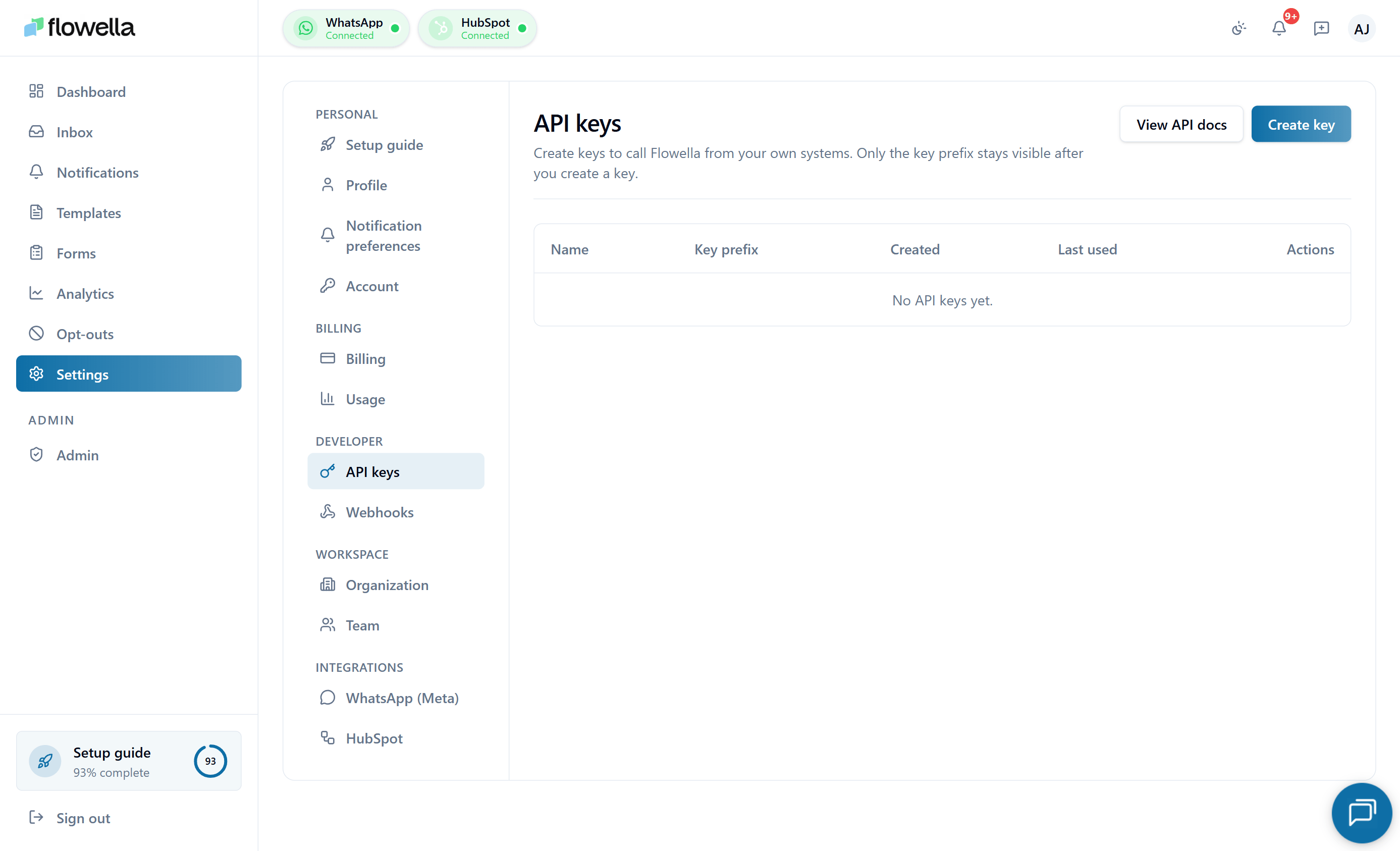Image resolution: width=1400 pixels, height=851 pixels.
Task: Click the Name column header
Action: pyautogui.click(x=569, y=249)
